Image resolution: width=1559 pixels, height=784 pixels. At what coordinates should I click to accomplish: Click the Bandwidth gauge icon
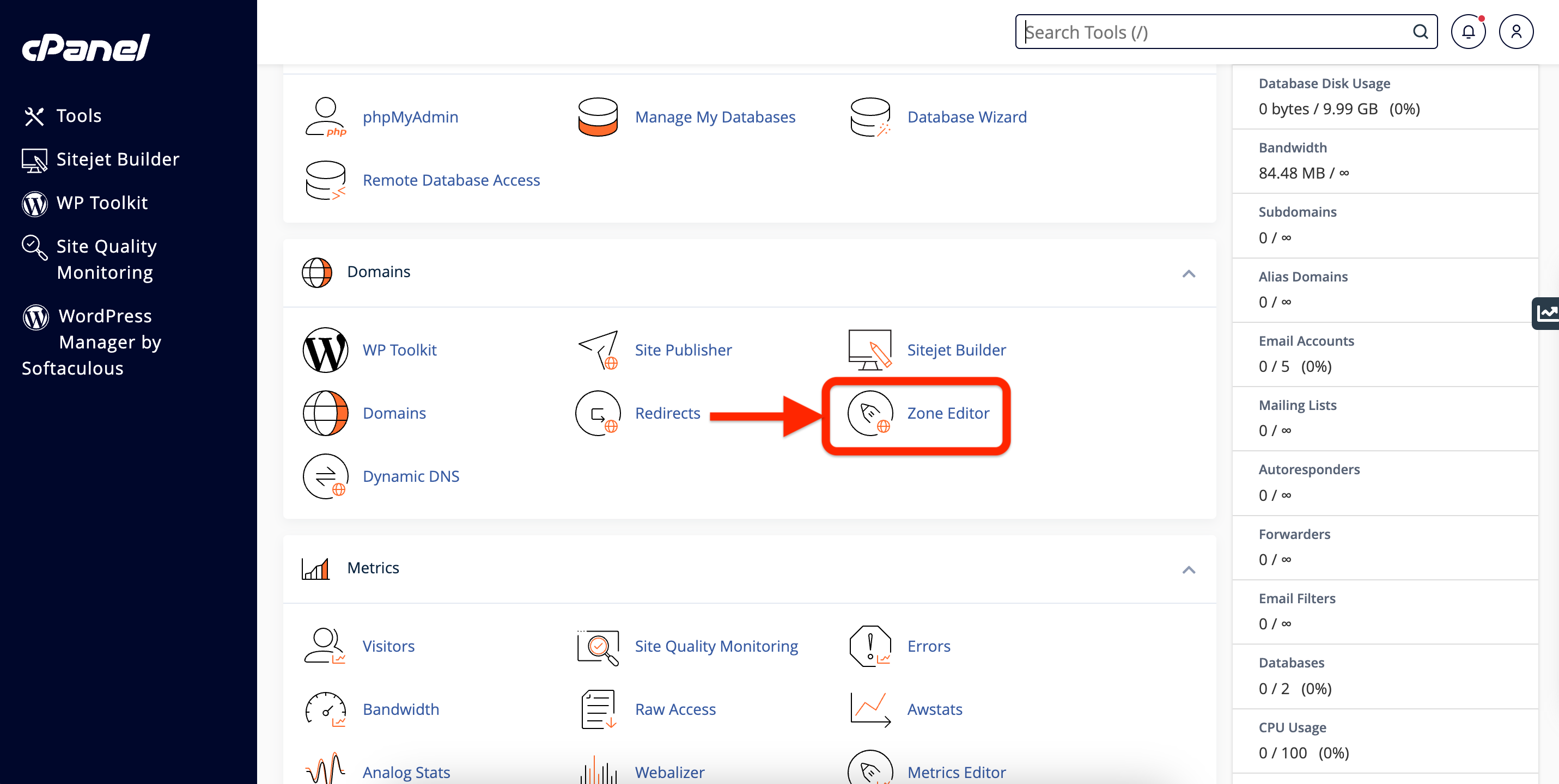pos(326,709)
